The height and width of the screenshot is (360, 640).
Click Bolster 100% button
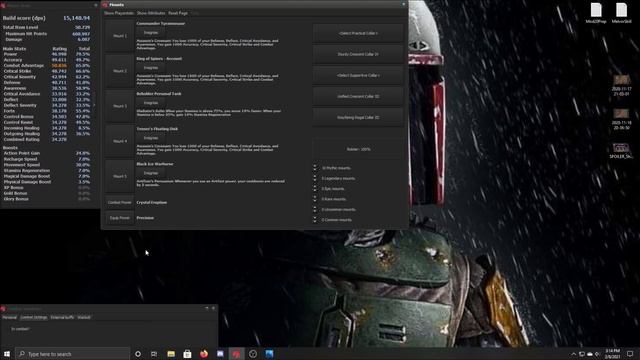pyautogui.click(x=358, y=149)
